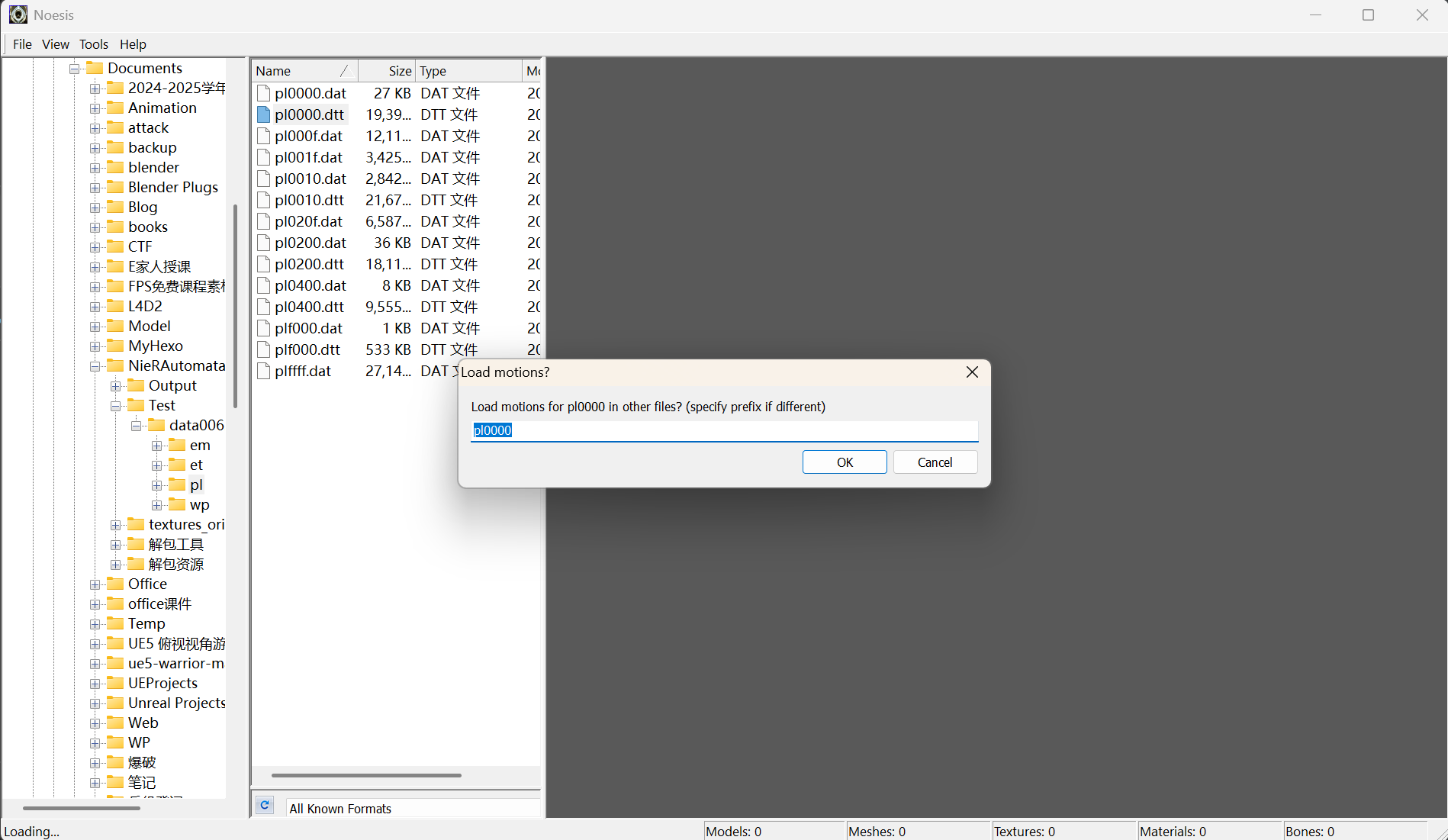The image size is (1448, 840).
Task: Open the Tools menu
Action: point(94,44)
